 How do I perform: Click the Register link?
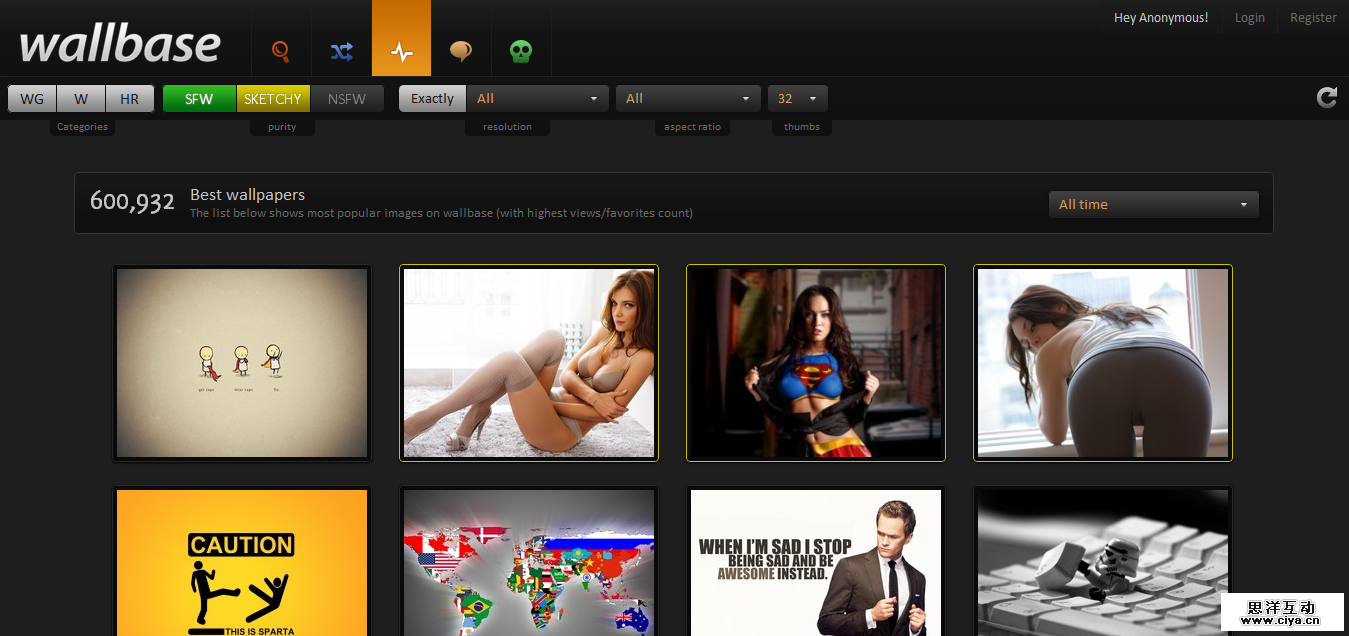pyautogui.click(x=1313, y=17)
